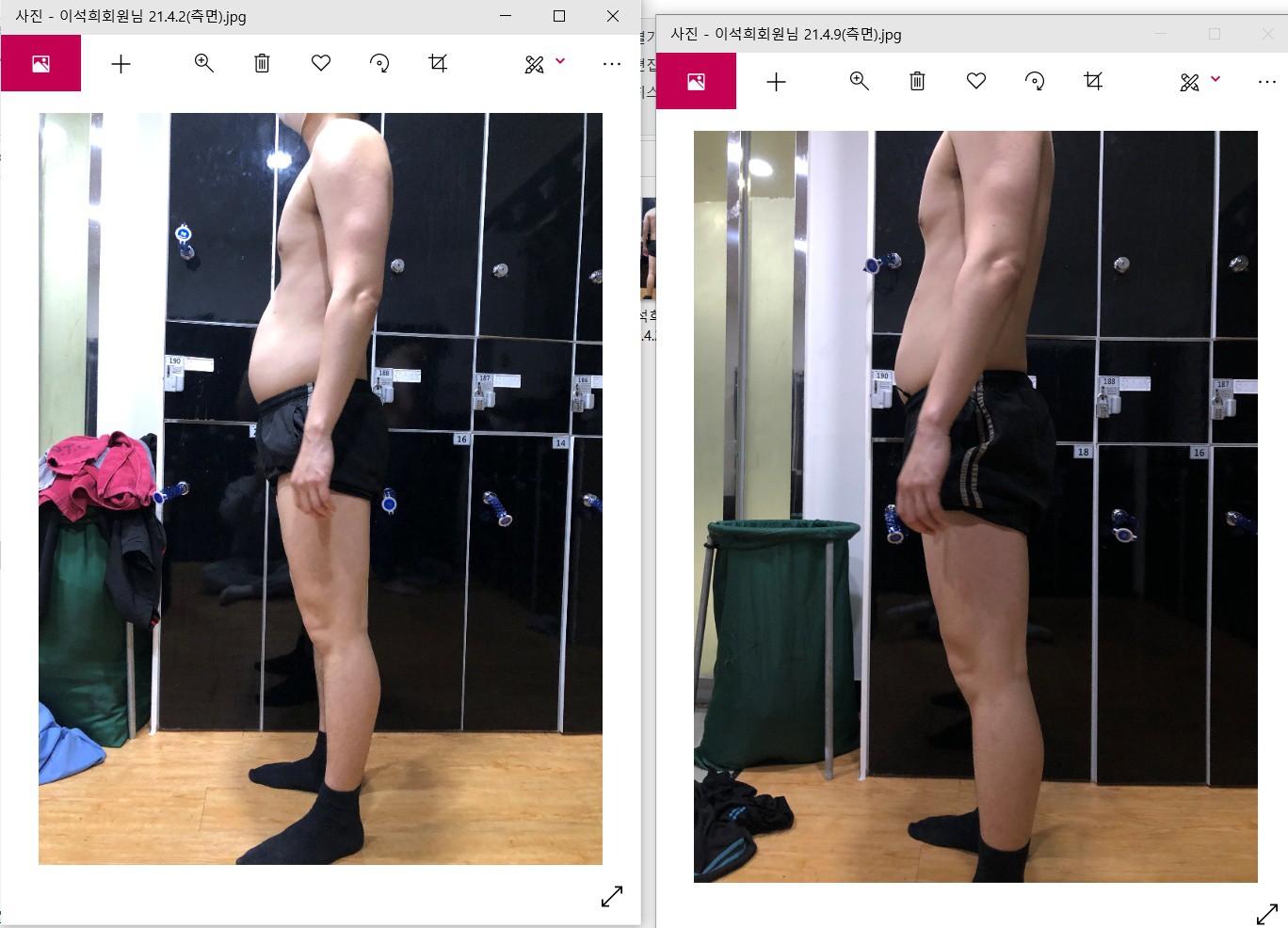Zoom in on the 21.4.9 photo
The height and width of the screenshot is (928, 1288).
[x=859, y=82]
